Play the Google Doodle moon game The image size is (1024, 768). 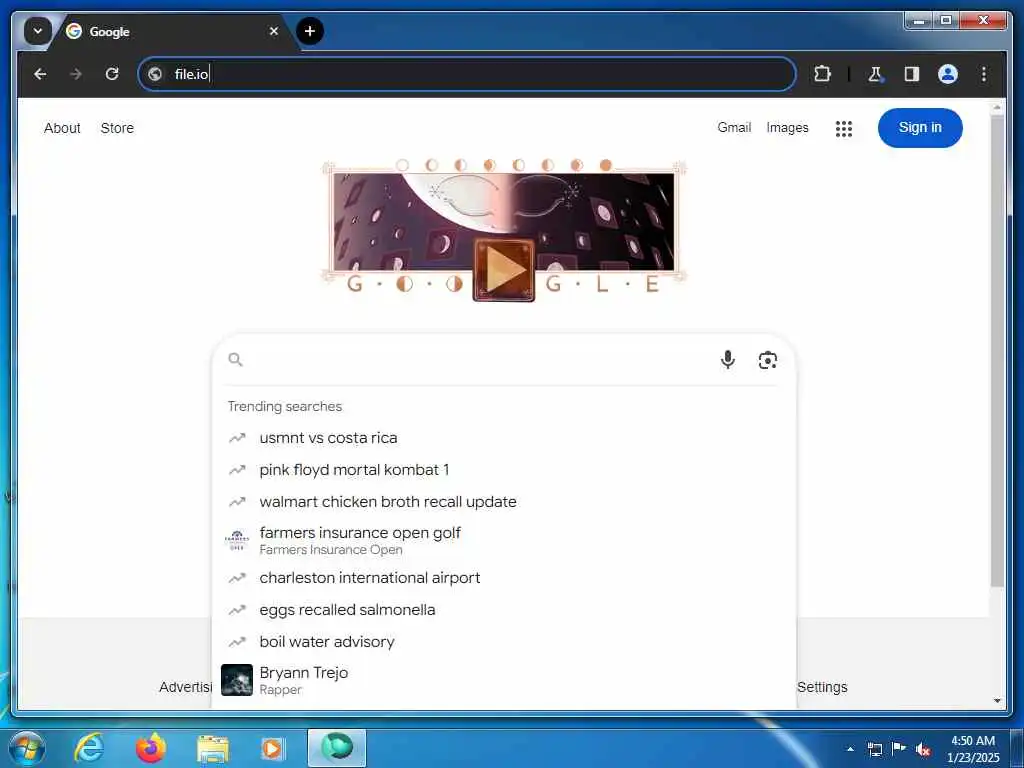tap(504, 270)
